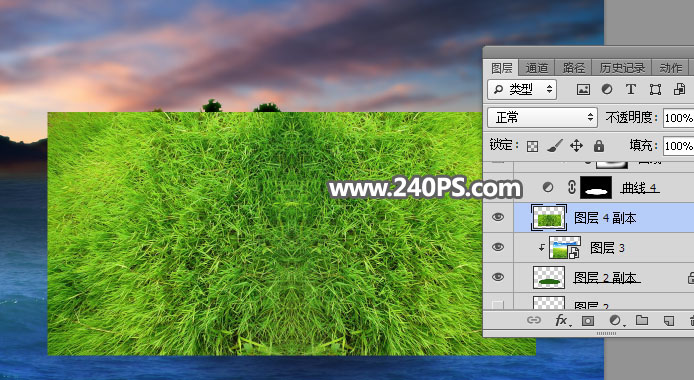The width and height of the screenshot is (694, 380).
Task: Lock transparent pixels checkerboard icon
Action: tap(532, 146)
